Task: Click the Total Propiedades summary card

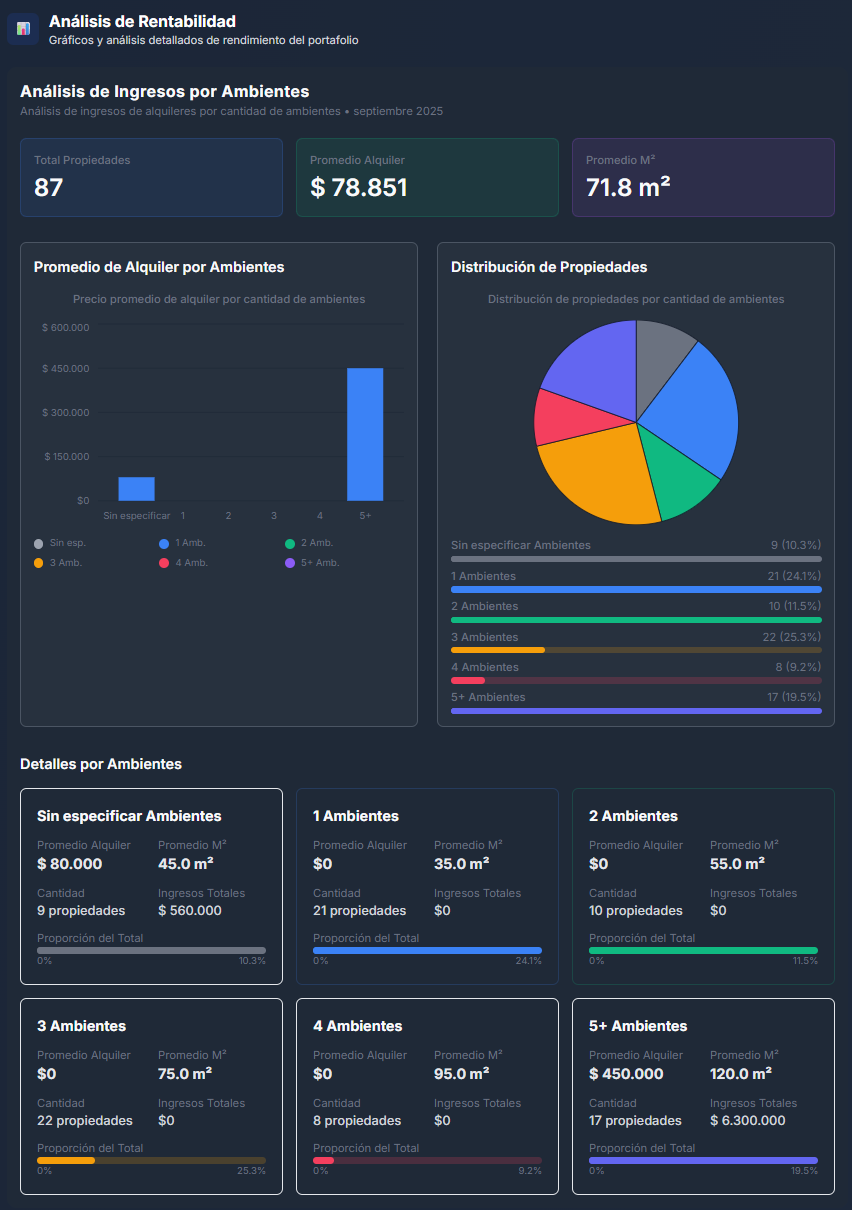Action: point(151,177)
